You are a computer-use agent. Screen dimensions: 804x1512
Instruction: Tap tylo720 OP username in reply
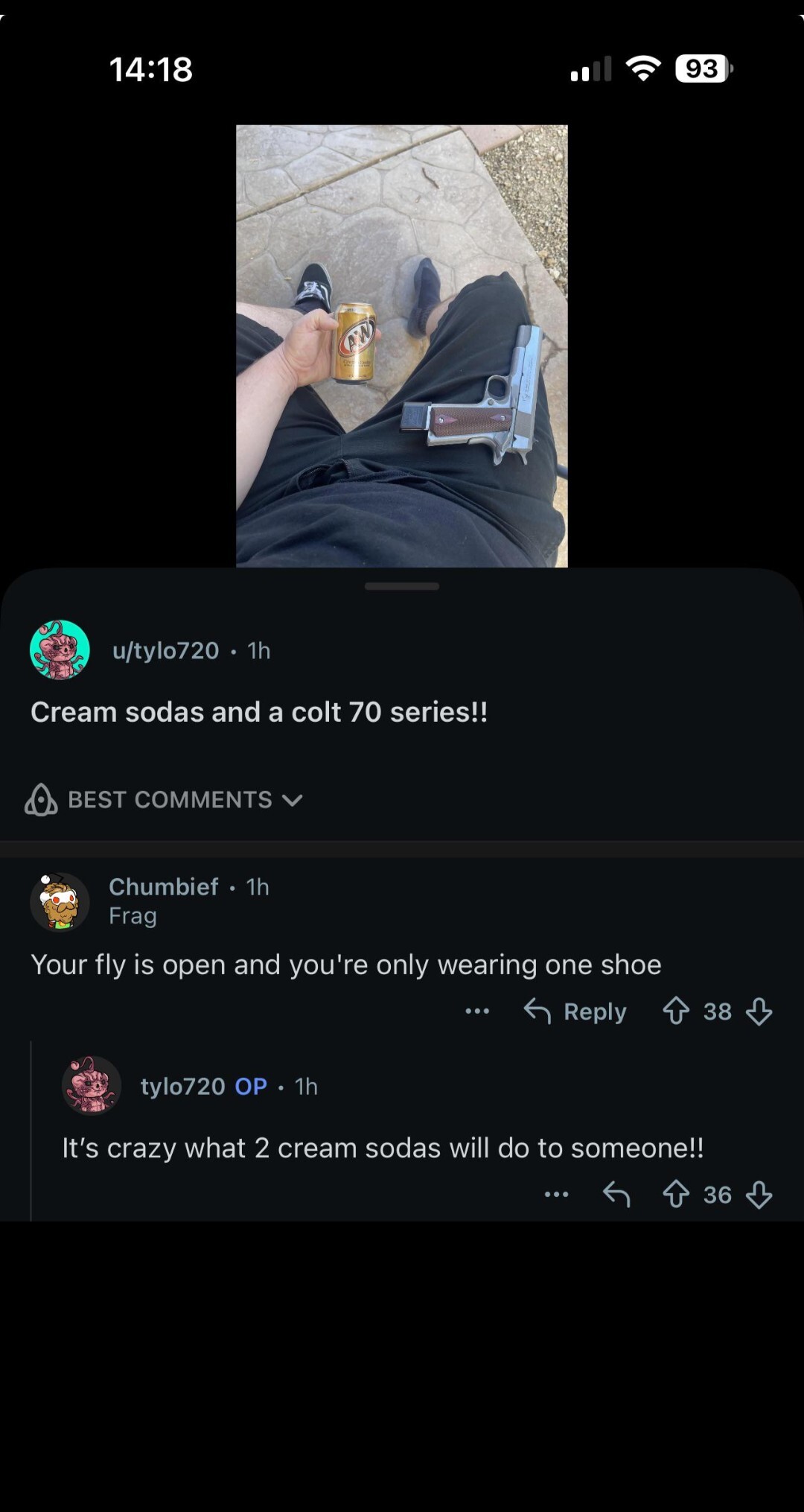[183, 1086]
